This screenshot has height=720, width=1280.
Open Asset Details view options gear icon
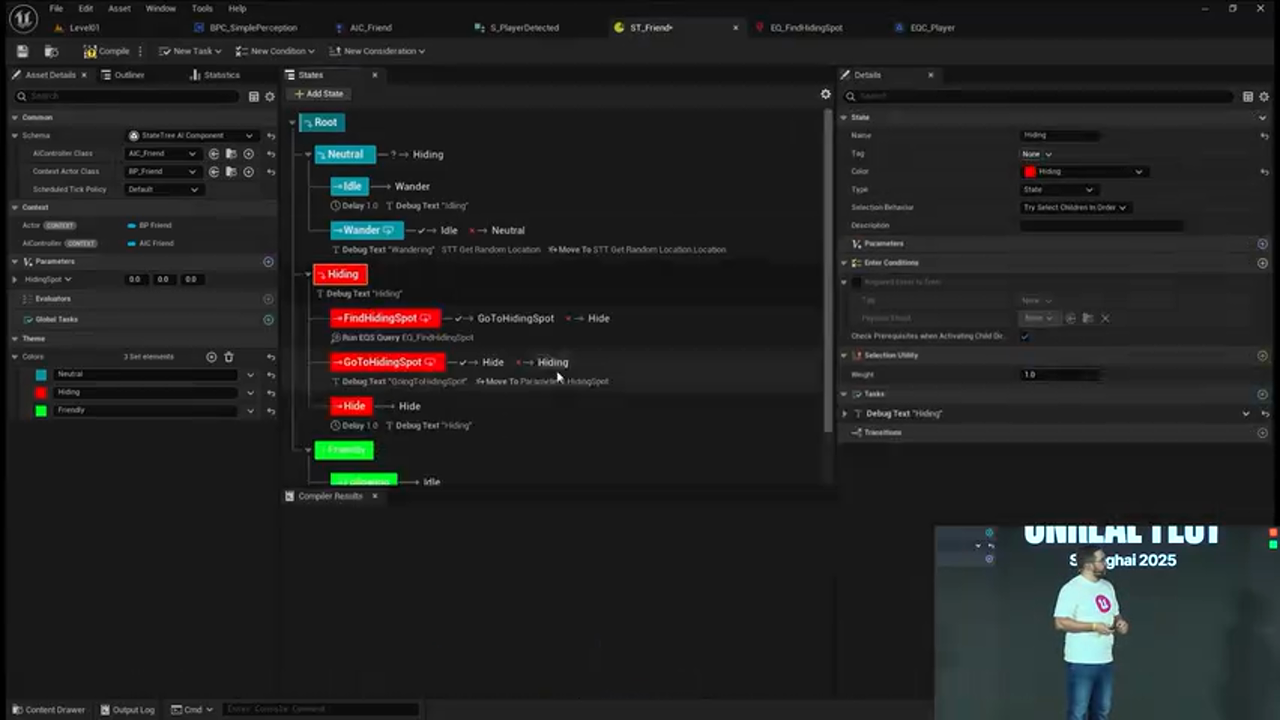[269, 96]
